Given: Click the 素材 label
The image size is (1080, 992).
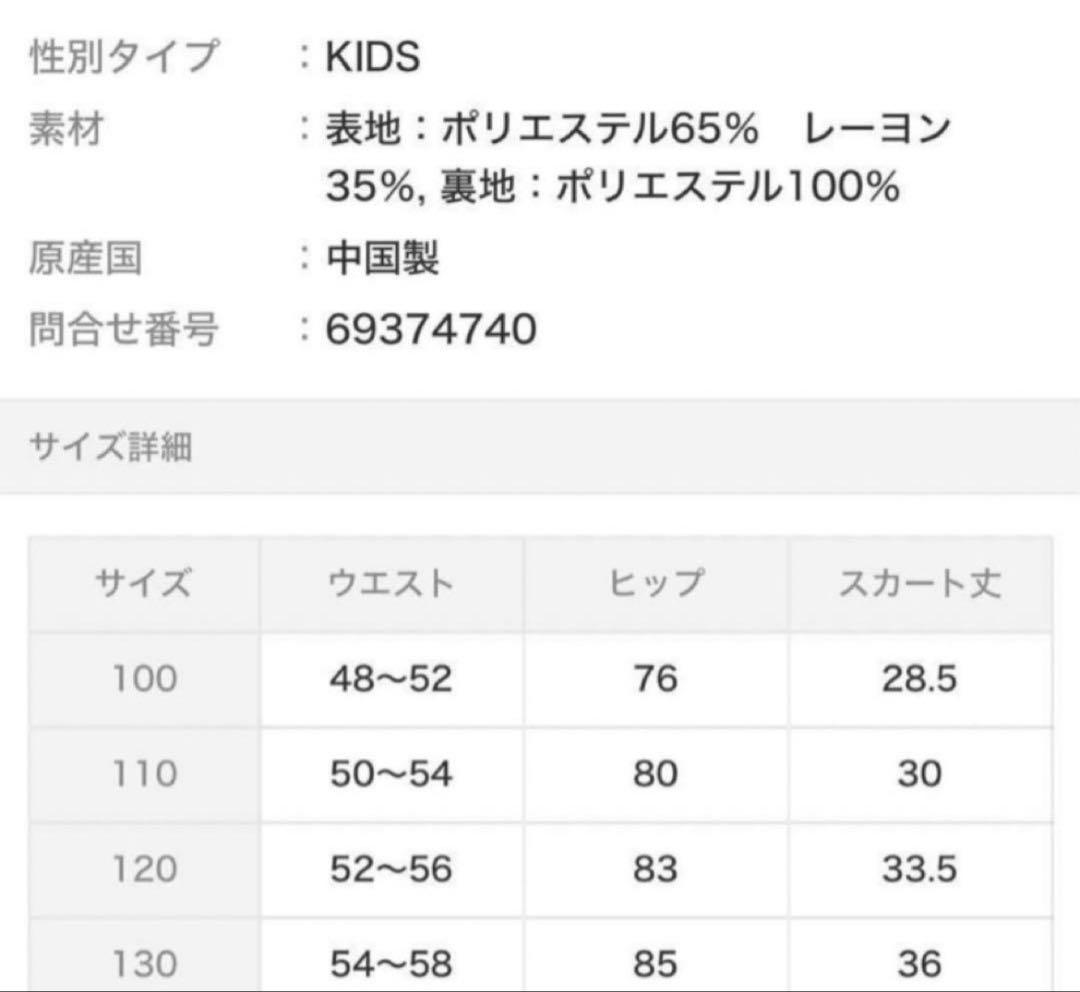Looking at the screenshot, I should [66, 129].
